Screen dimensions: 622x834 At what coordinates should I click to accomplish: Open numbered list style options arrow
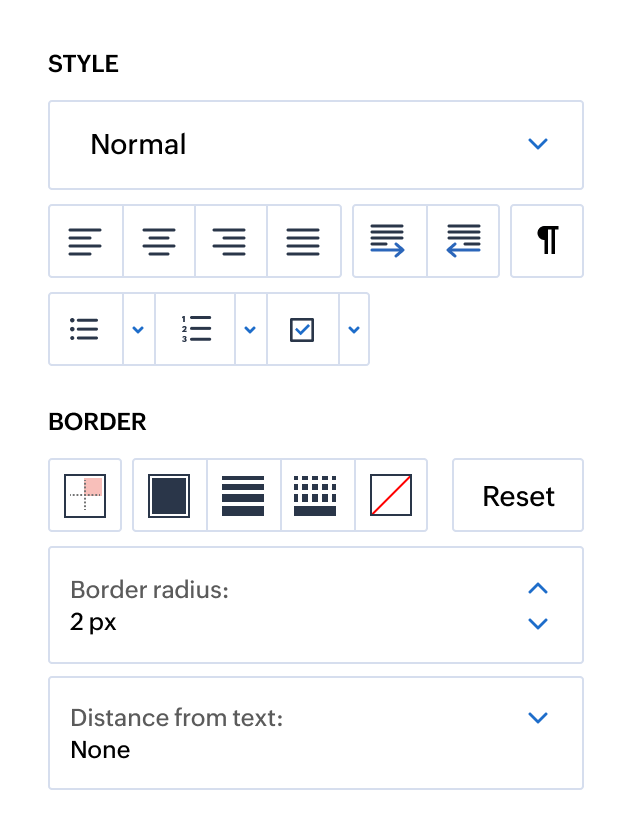pyautogui.click(x=250, y=329)
